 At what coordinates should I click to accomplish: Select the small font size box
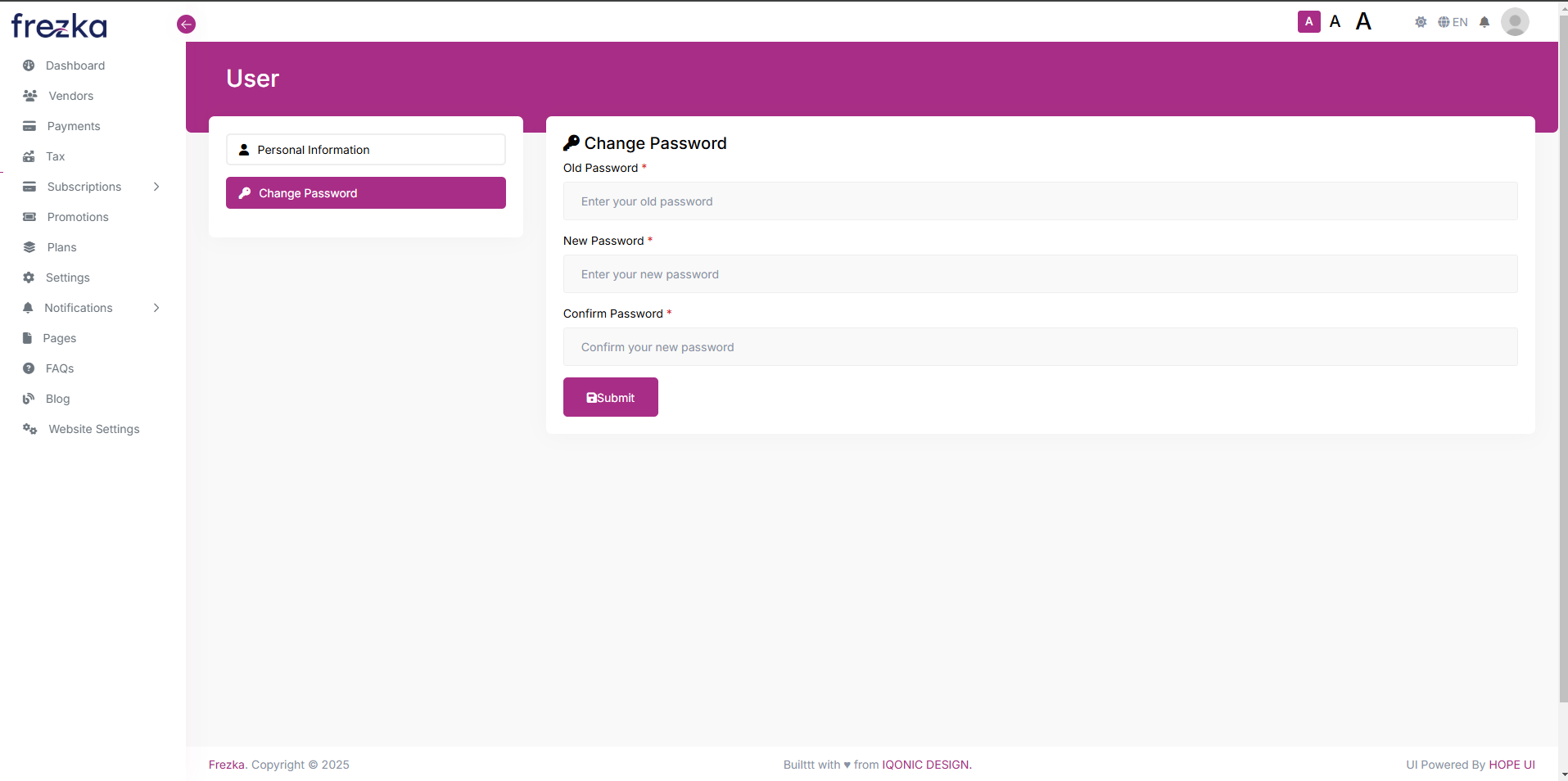point(1309,21)
